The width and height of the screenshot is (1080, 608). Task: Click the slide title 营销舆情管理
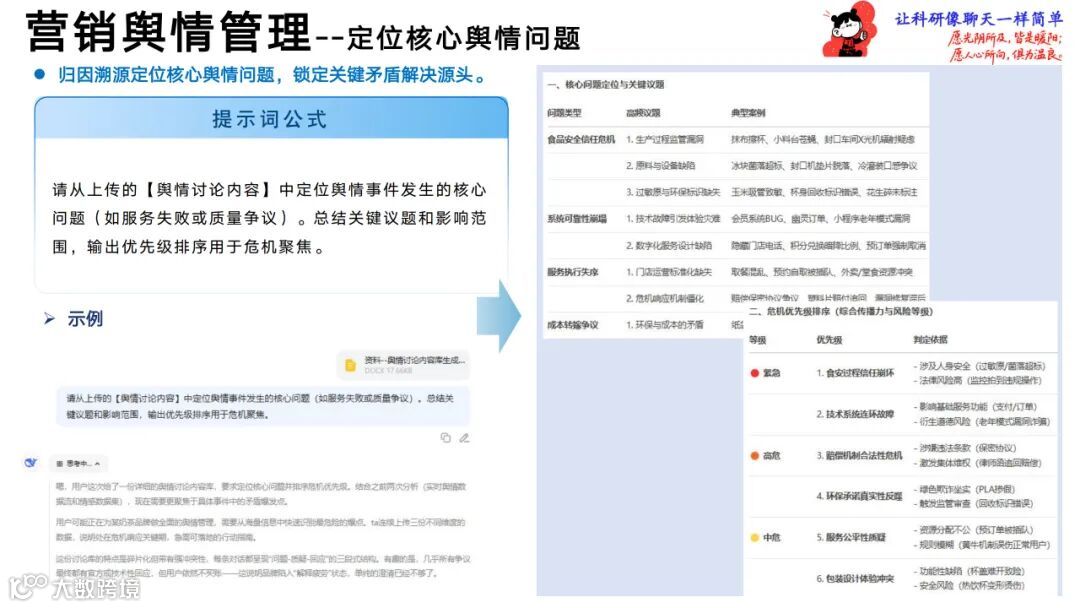coord(169,31)
